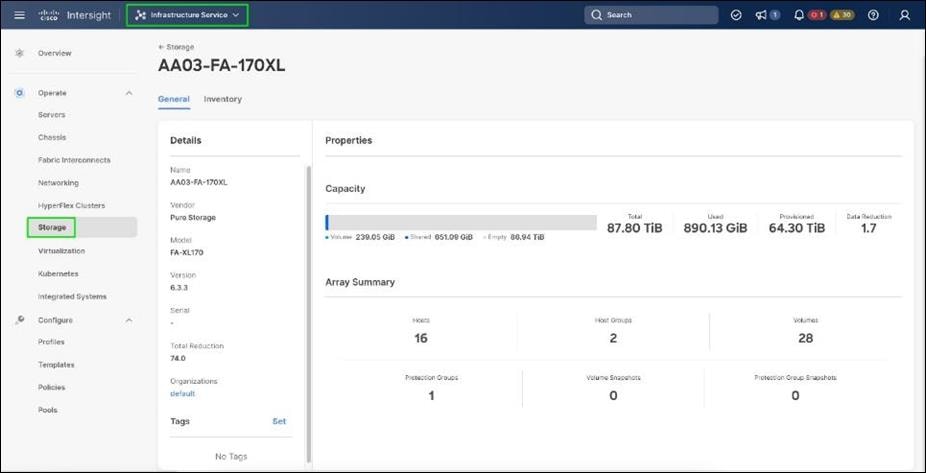Click the Volume legend value 239.05 GiB
This screenshot has width=926, height=473.
click(375, 237)
